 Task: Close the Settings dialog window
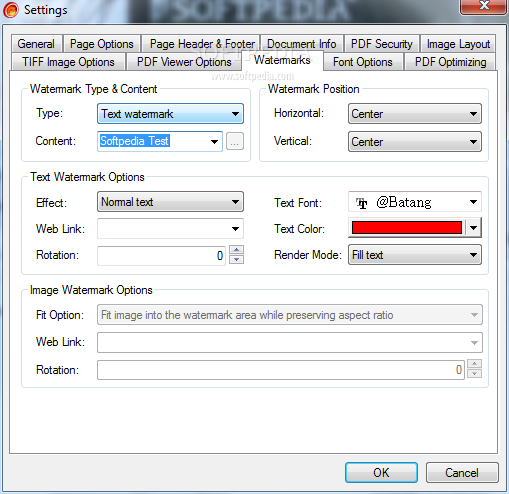coord(484,6)
